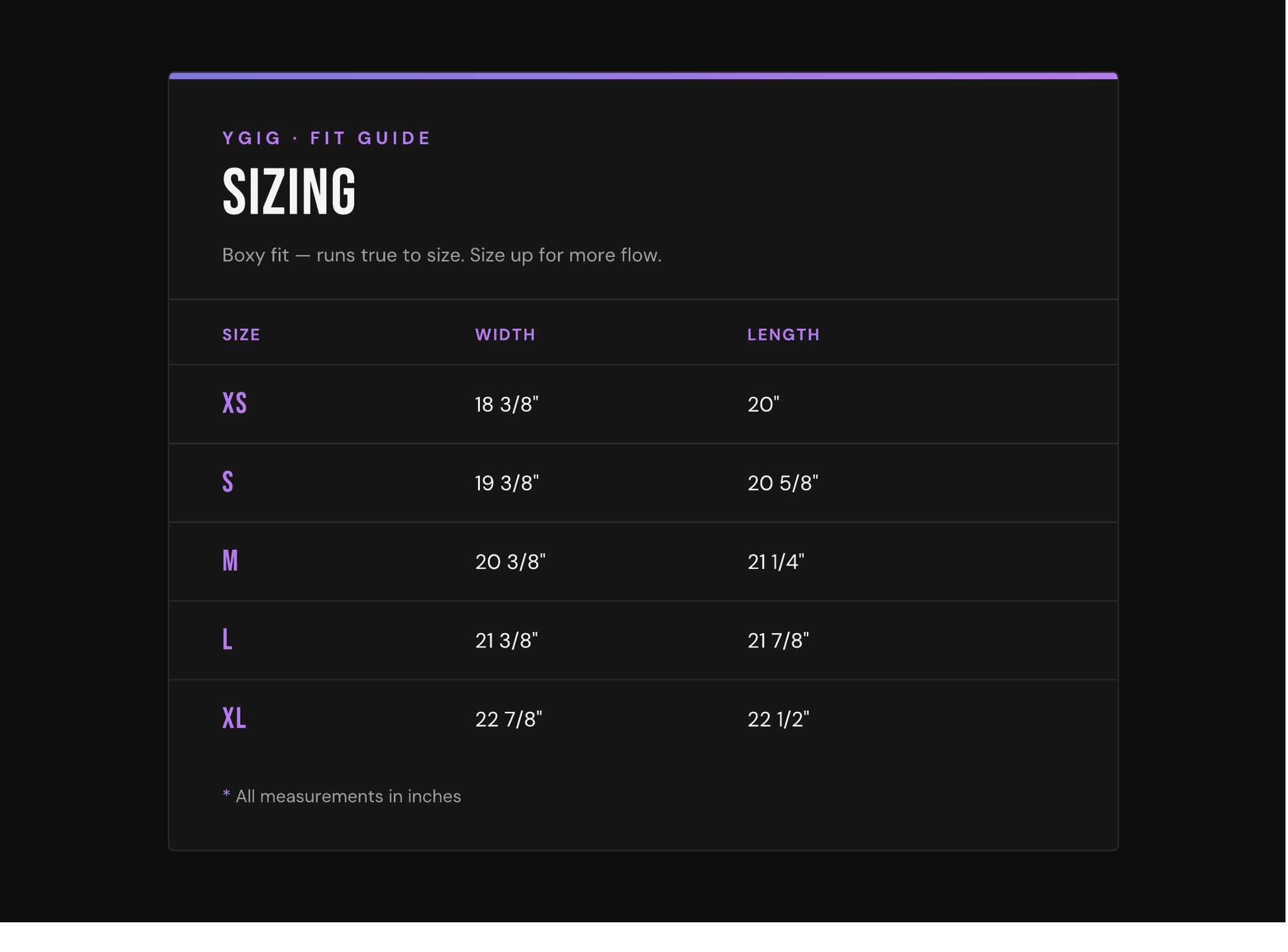Viewport: 1288px width, 952px height.
Task: Click the 21 7/8" length value
Action: pyautogui.click(x=778, y=640)
